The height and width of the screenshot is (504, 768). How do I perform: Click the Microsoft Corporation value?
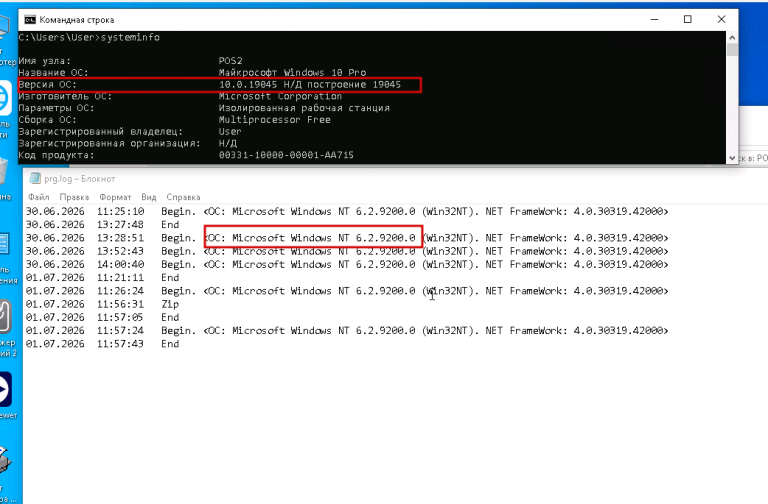pyautogui.click(x=280, y=96)
